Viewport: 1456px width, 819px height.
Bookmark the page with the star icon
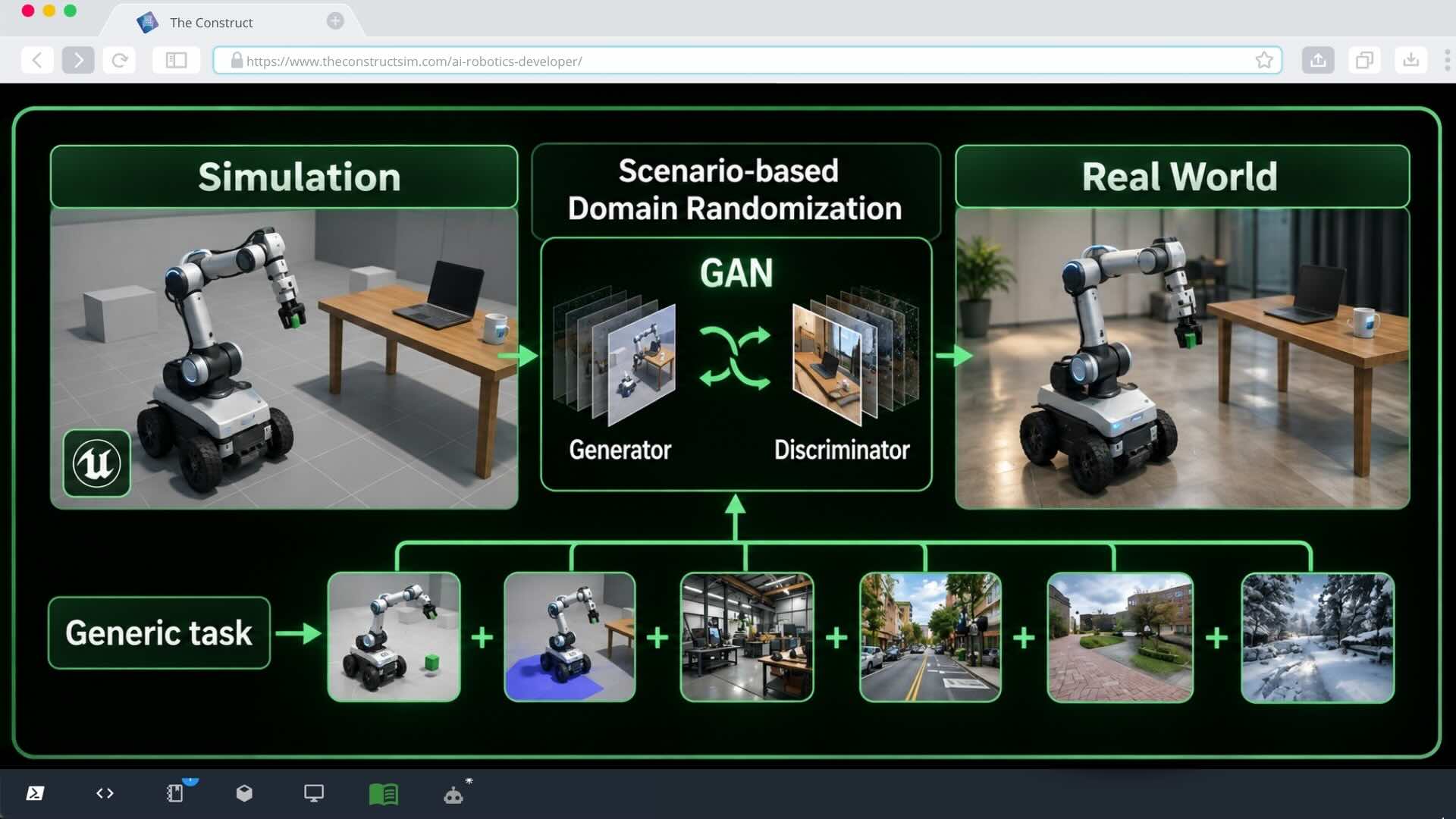tap(1263, 60)
